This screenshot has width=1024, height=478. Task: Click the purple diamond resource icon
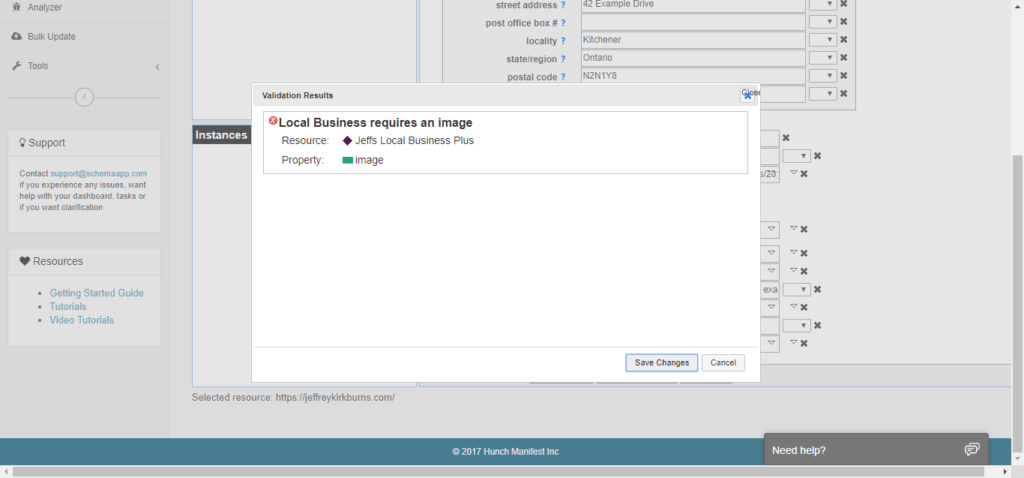click(x=347, y=140)
